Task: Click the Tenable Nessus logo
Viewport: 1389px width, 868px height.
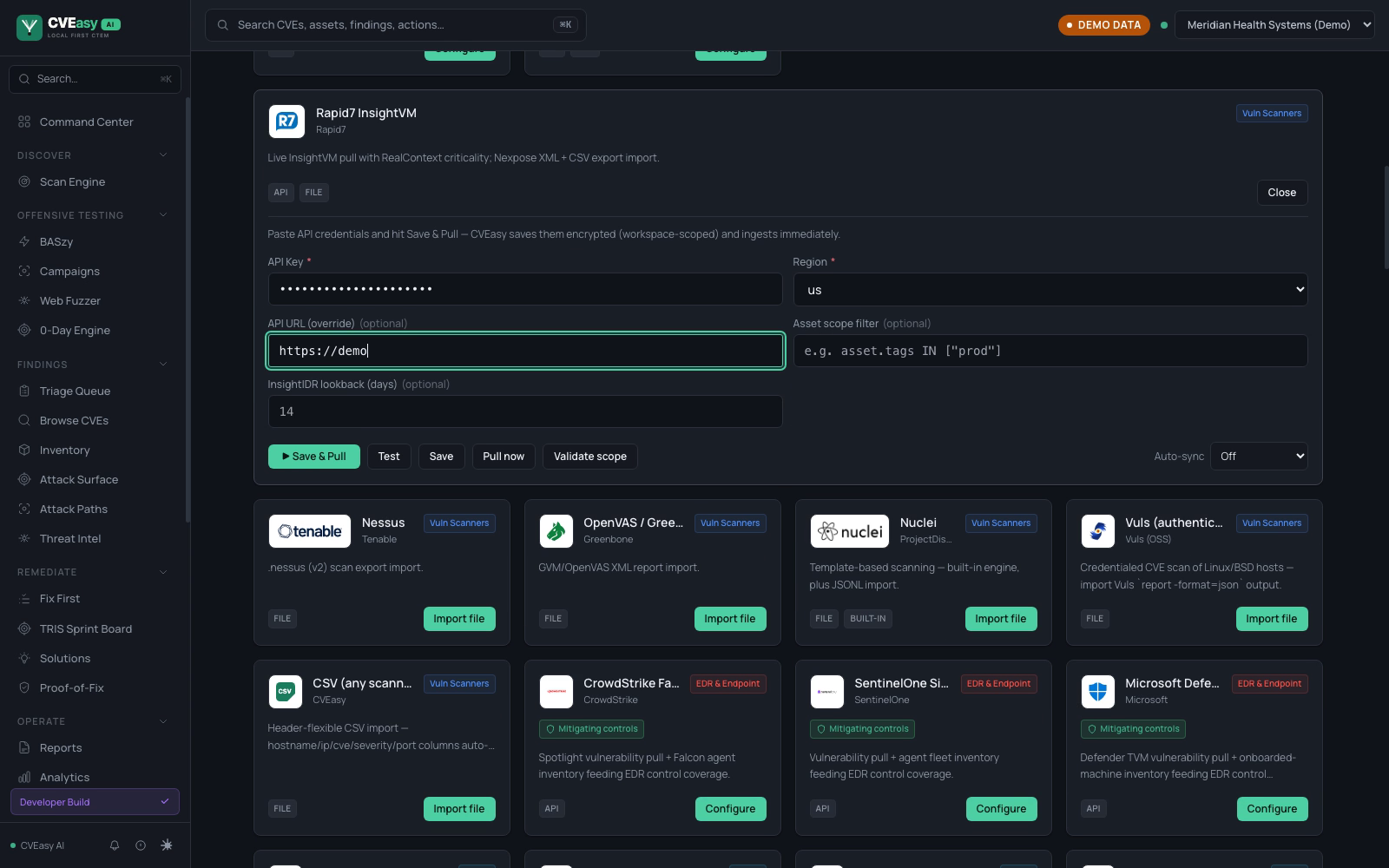Action: [x=310, y=531]
